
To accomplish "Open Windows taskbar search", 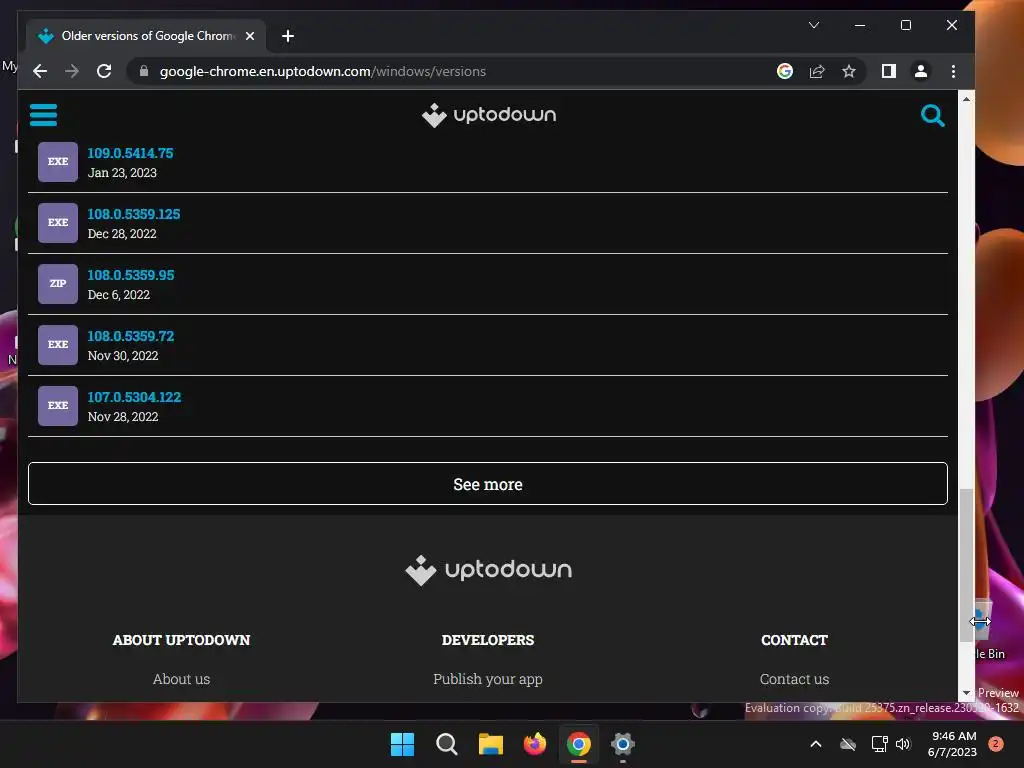I will coord(447,744).
